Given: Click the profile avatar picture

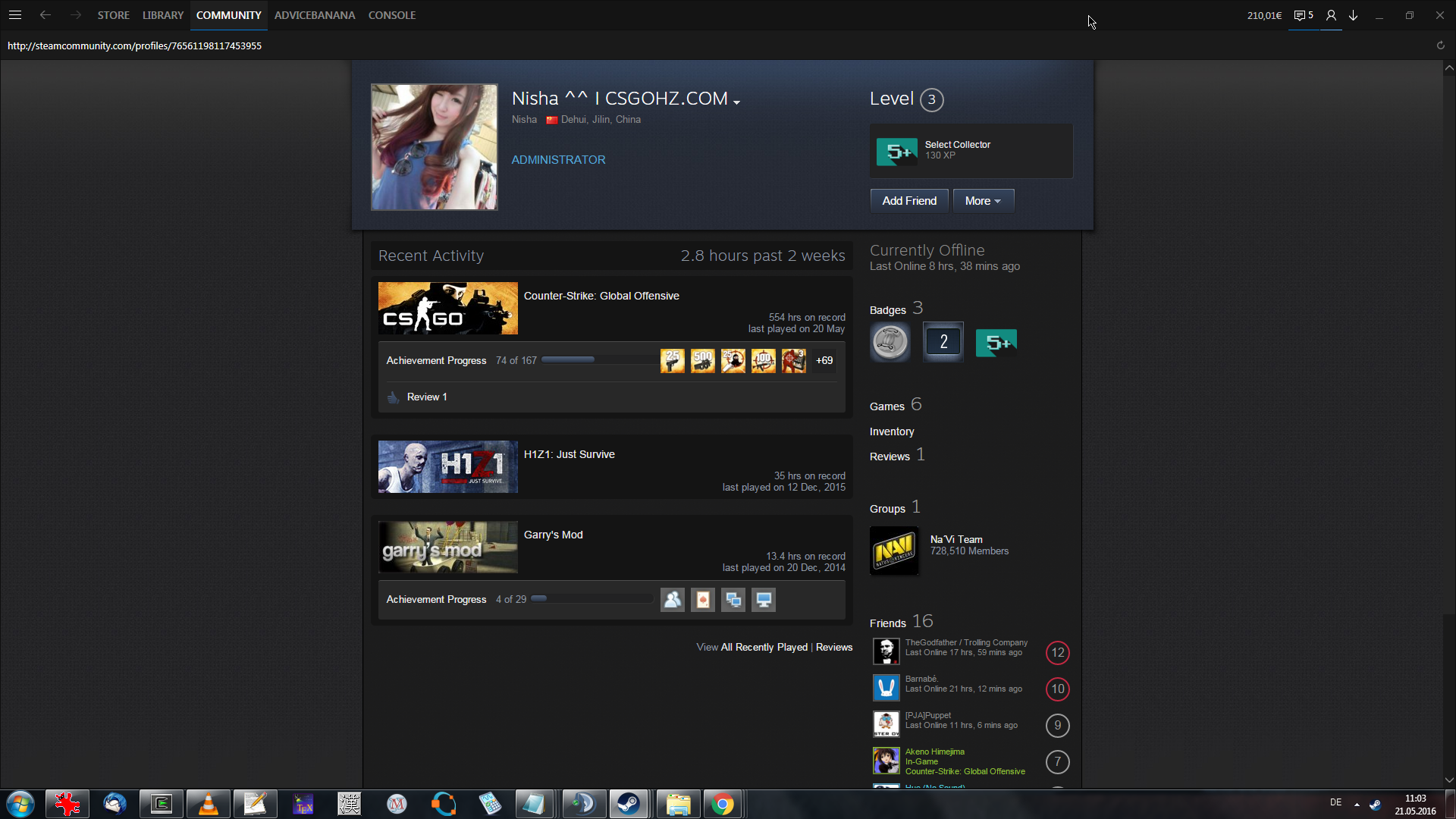Looking at the screenshot, I should [x=434, y=147].
